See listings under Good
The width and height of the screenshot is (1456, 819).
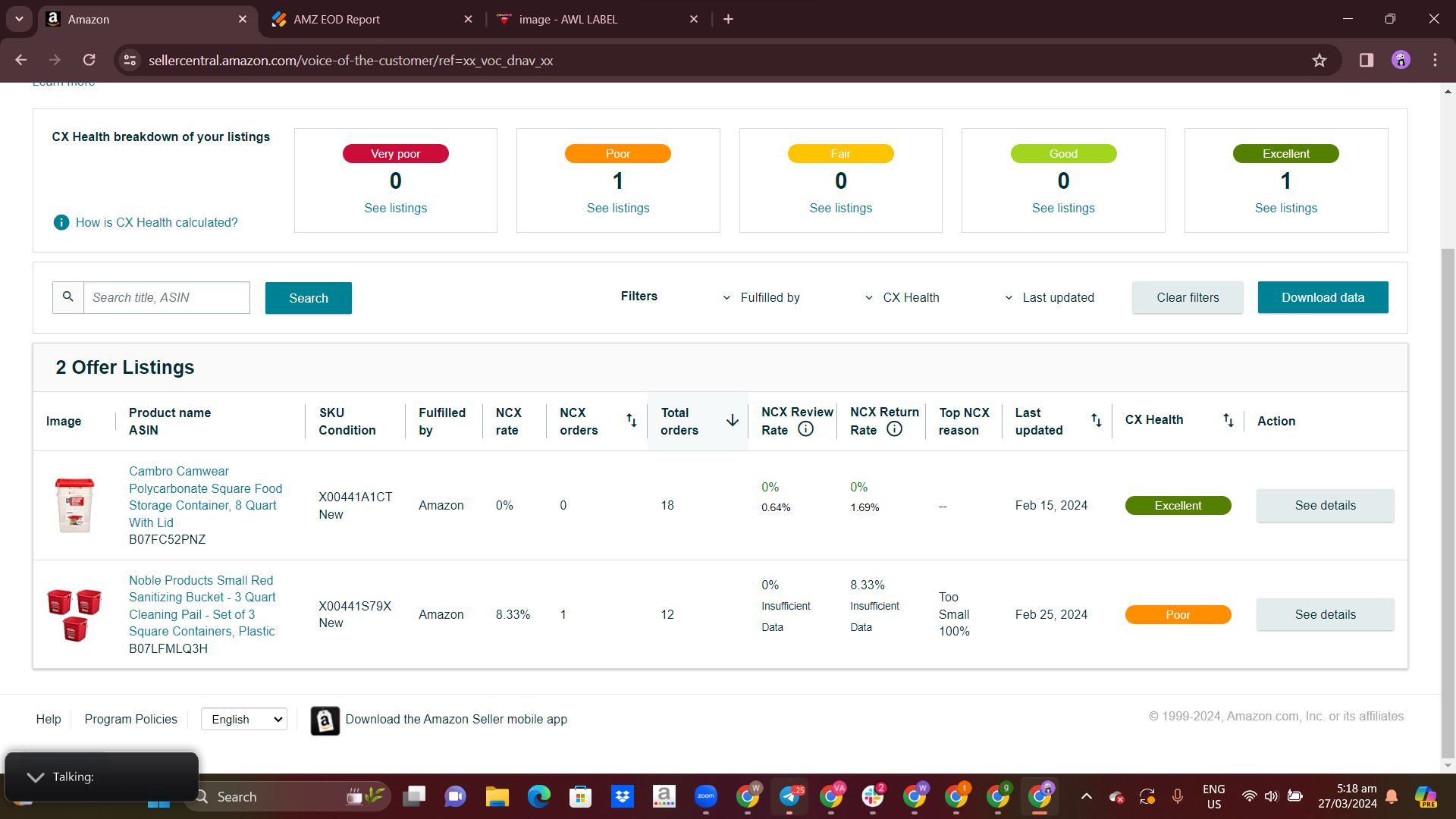pos(1063,208)
